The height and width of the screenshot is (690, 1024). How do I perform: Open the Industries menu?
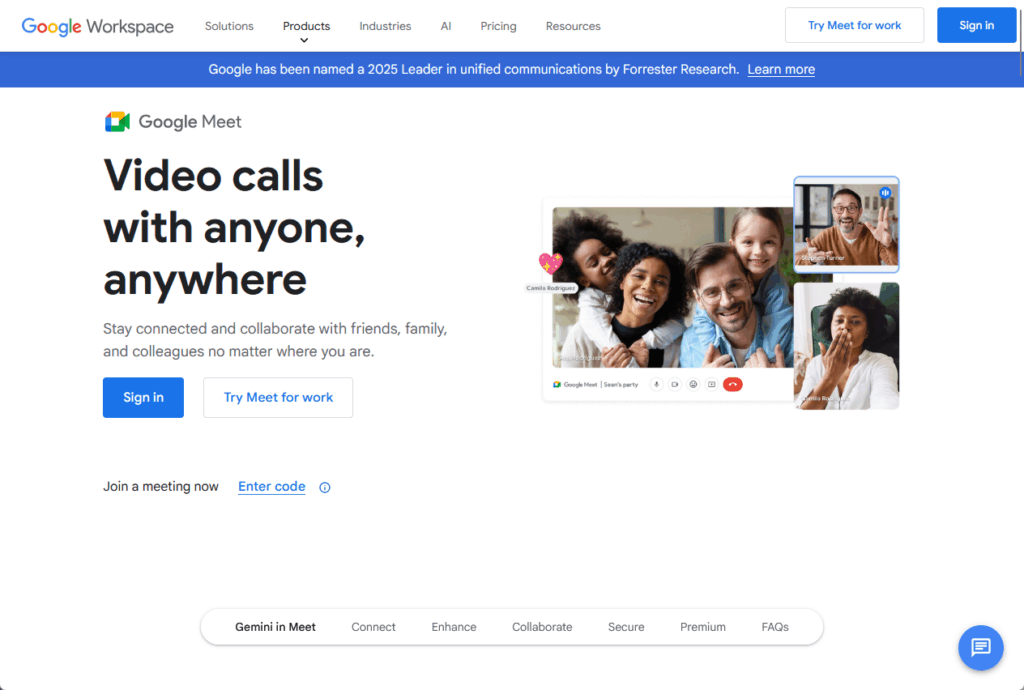tap(385, 26)
